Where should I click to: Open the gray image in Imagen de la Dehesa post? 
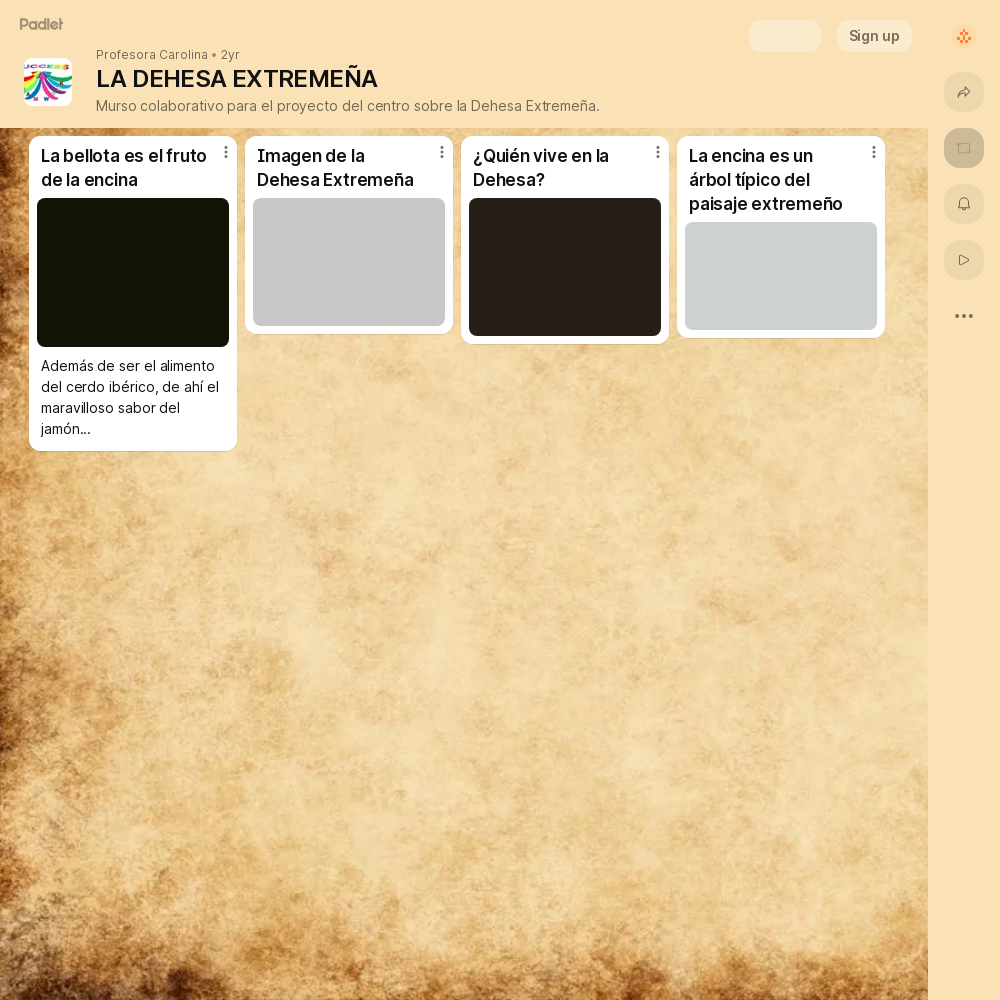(349, 262)
